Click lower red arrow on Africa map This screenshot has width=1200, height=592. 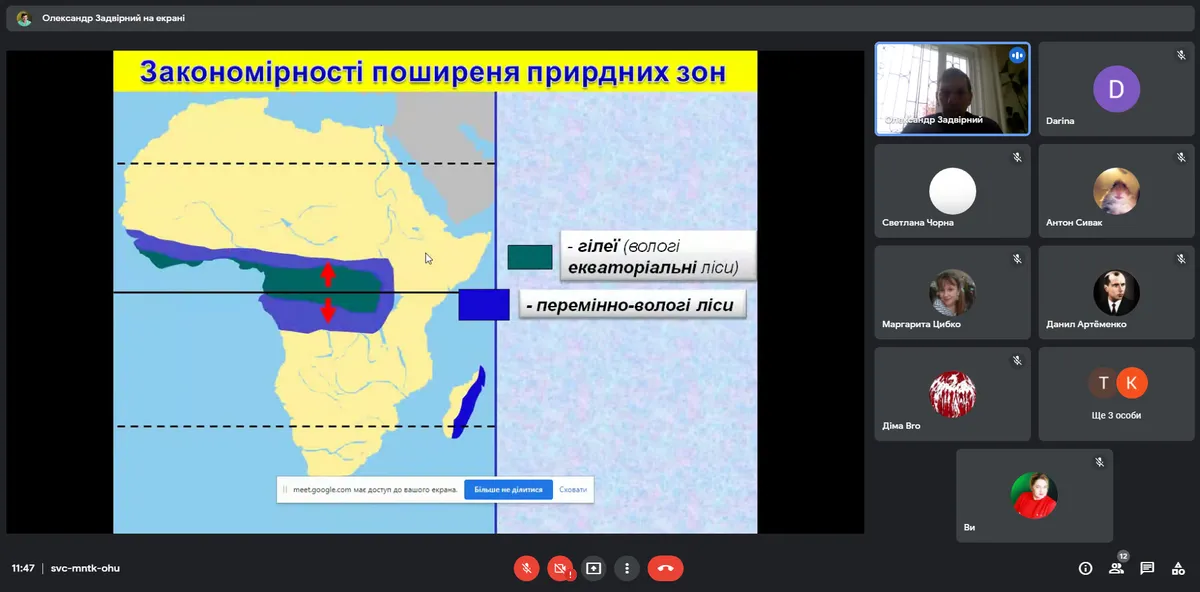[x=328, y=312]
